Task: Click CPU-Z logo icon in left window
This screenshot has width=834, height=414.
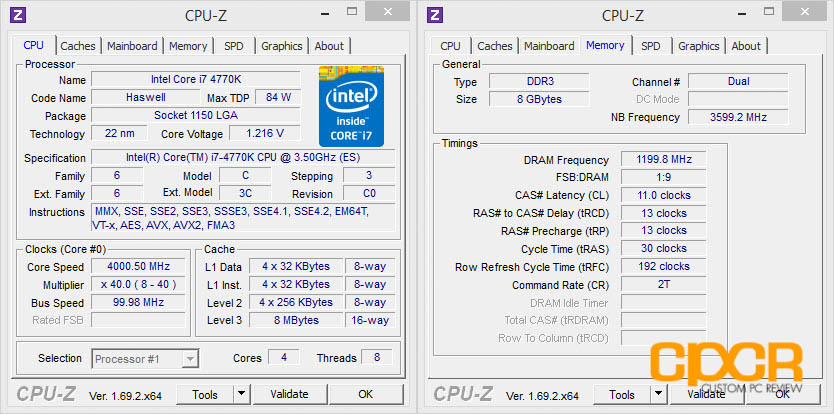Action: 18,15
